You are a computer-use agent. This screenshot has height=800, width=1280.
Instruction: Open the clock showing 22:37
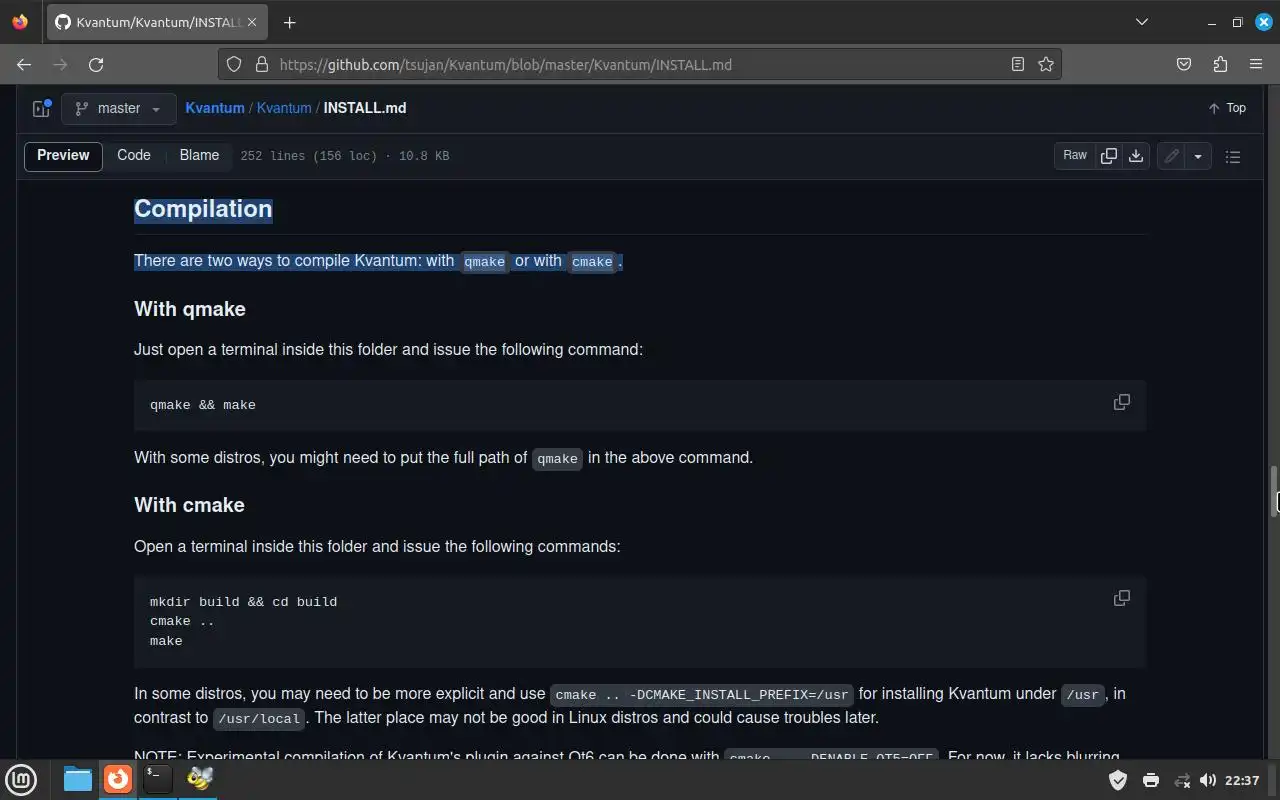[x=1242, y=780]
